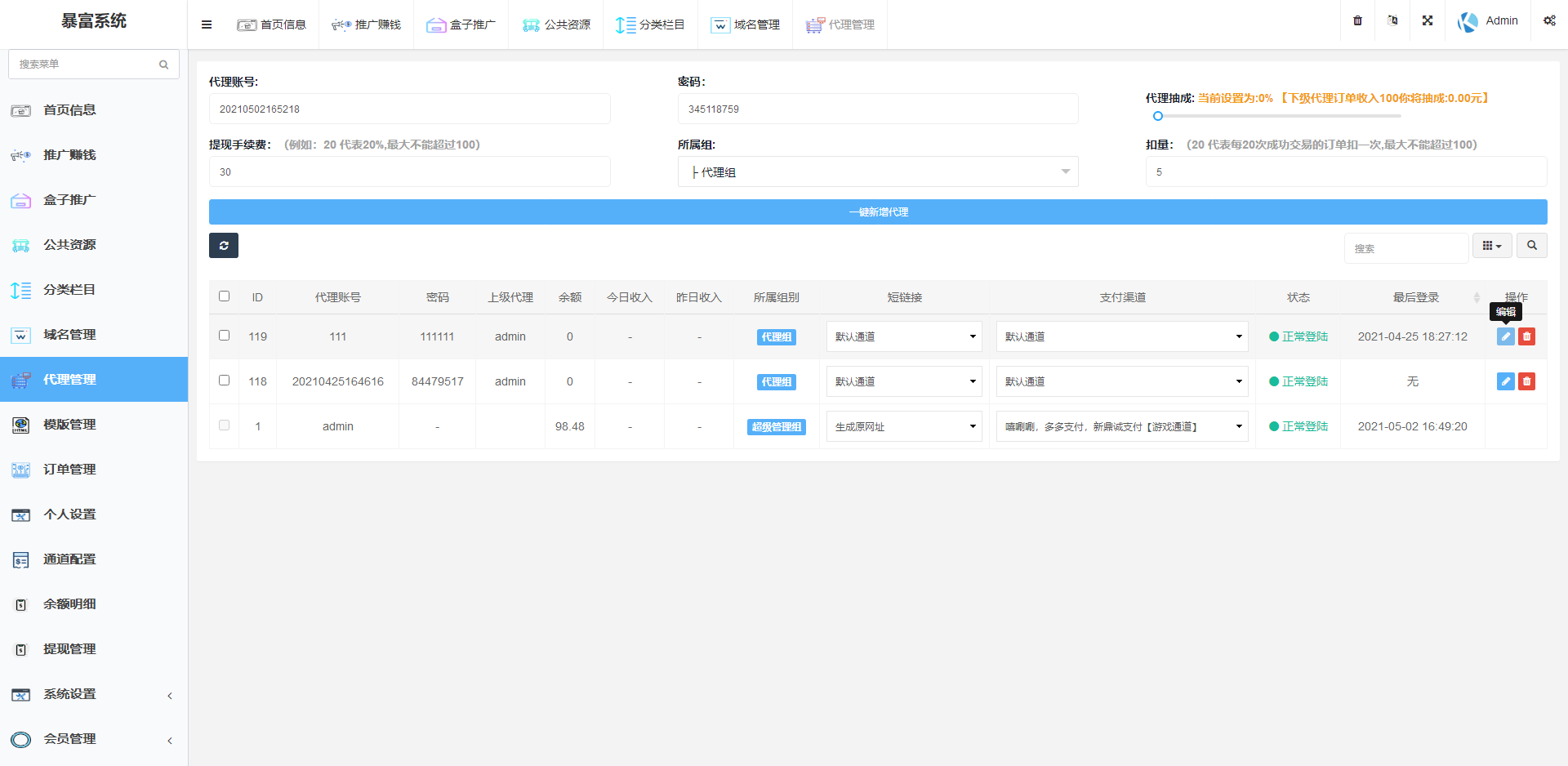Click the 一键新增代理 button
Screen dimensions: 1568x766
pyautogui.click(x=878, y=212)
